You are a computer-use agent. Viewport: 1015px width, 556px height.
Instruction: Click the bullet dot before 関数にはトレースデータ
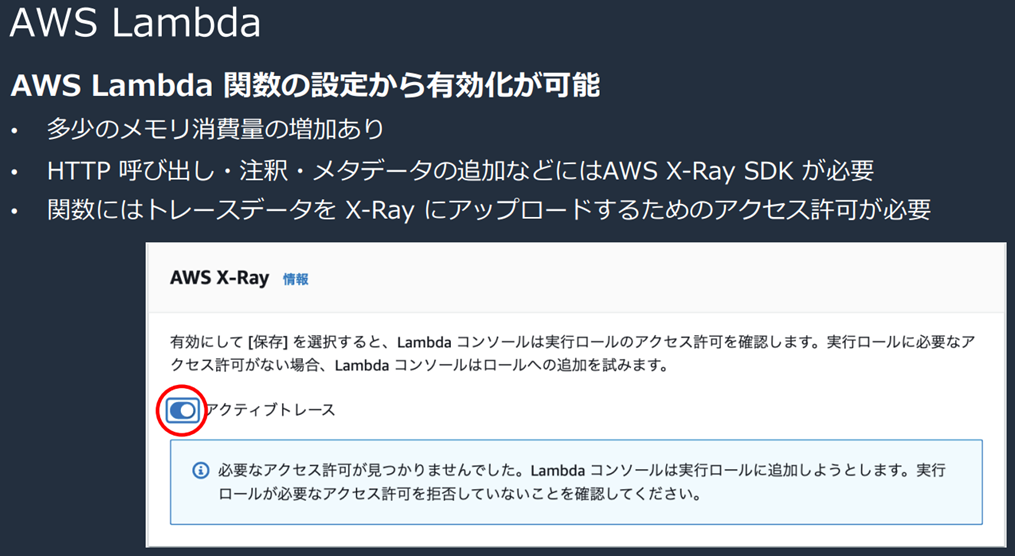[x=14, y=211]
